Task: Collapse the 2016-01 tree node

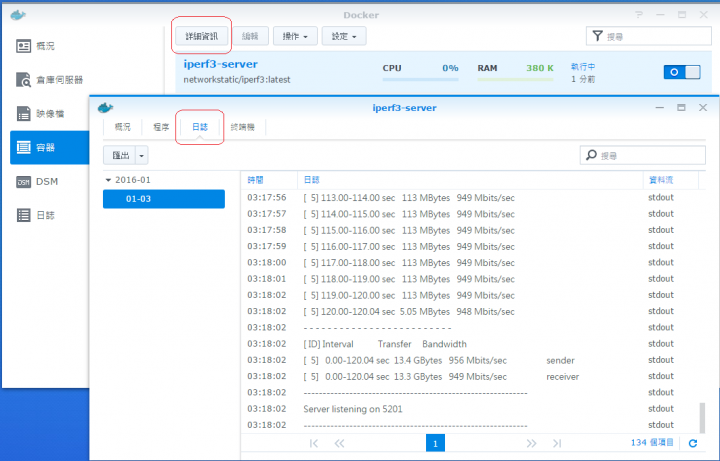Action: [108, 180]
